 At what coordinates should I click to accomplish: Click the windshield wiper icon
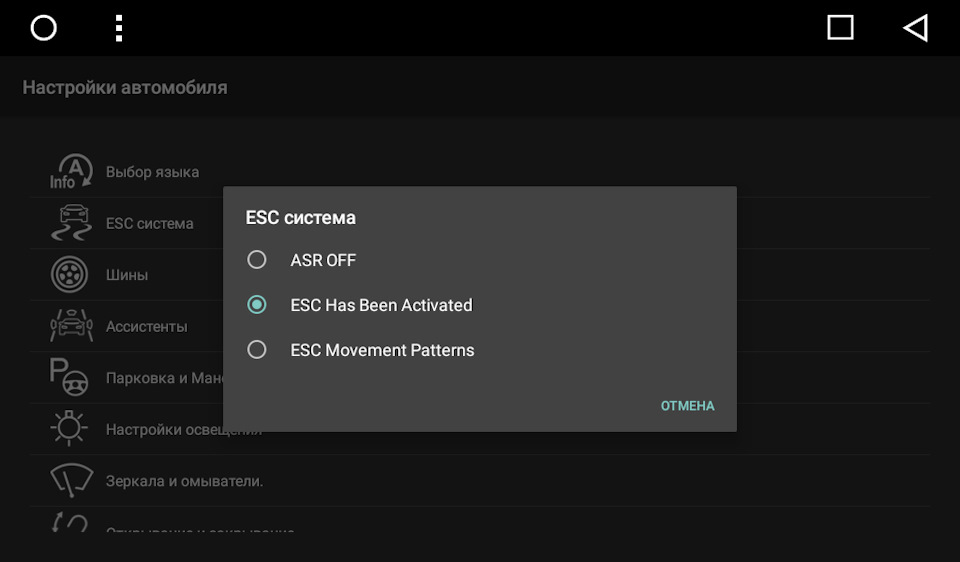pos(72,481)
